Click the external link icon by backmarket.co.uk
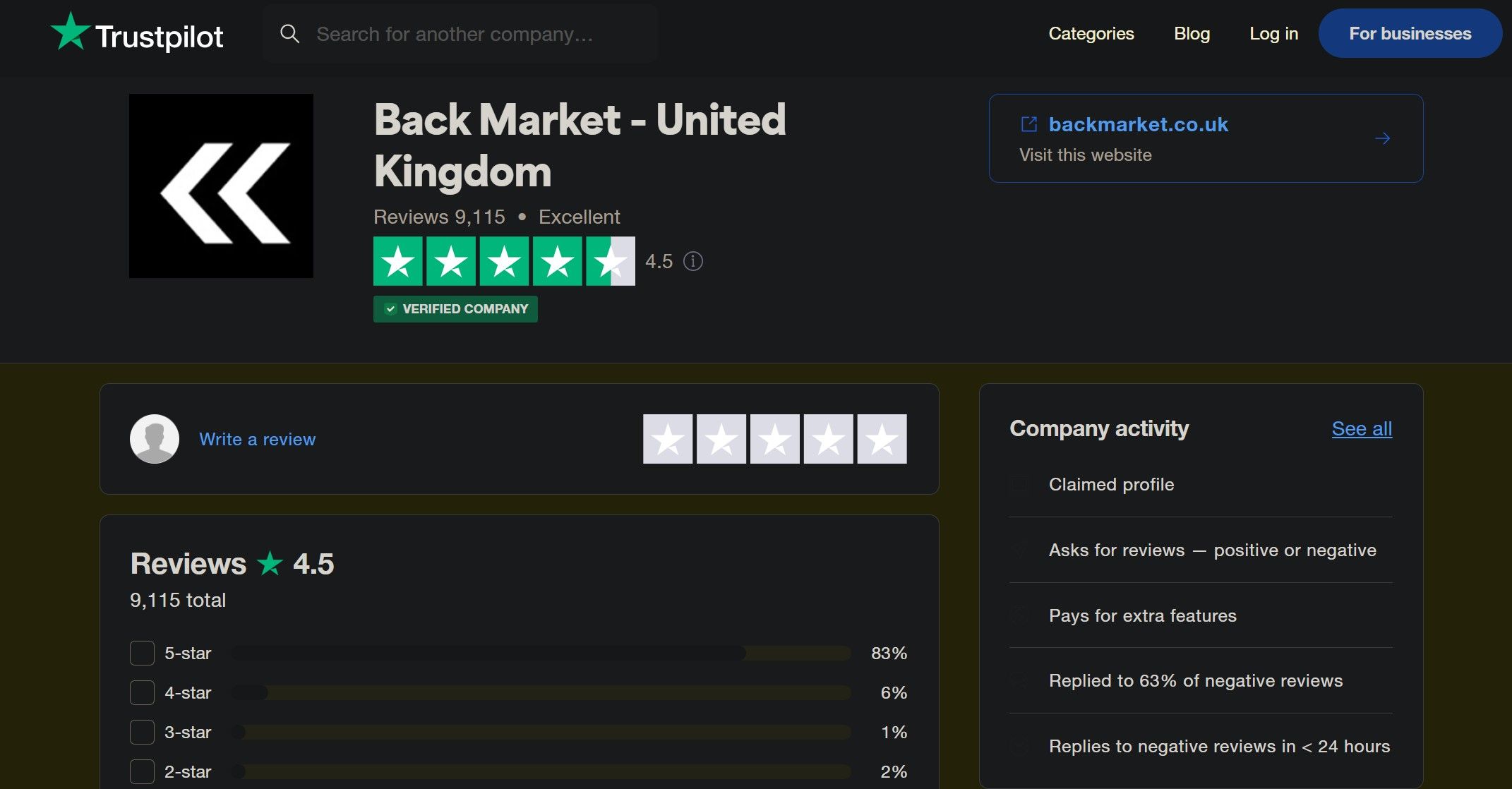This screenshot has height=789, width=1512. point(1029,124)
